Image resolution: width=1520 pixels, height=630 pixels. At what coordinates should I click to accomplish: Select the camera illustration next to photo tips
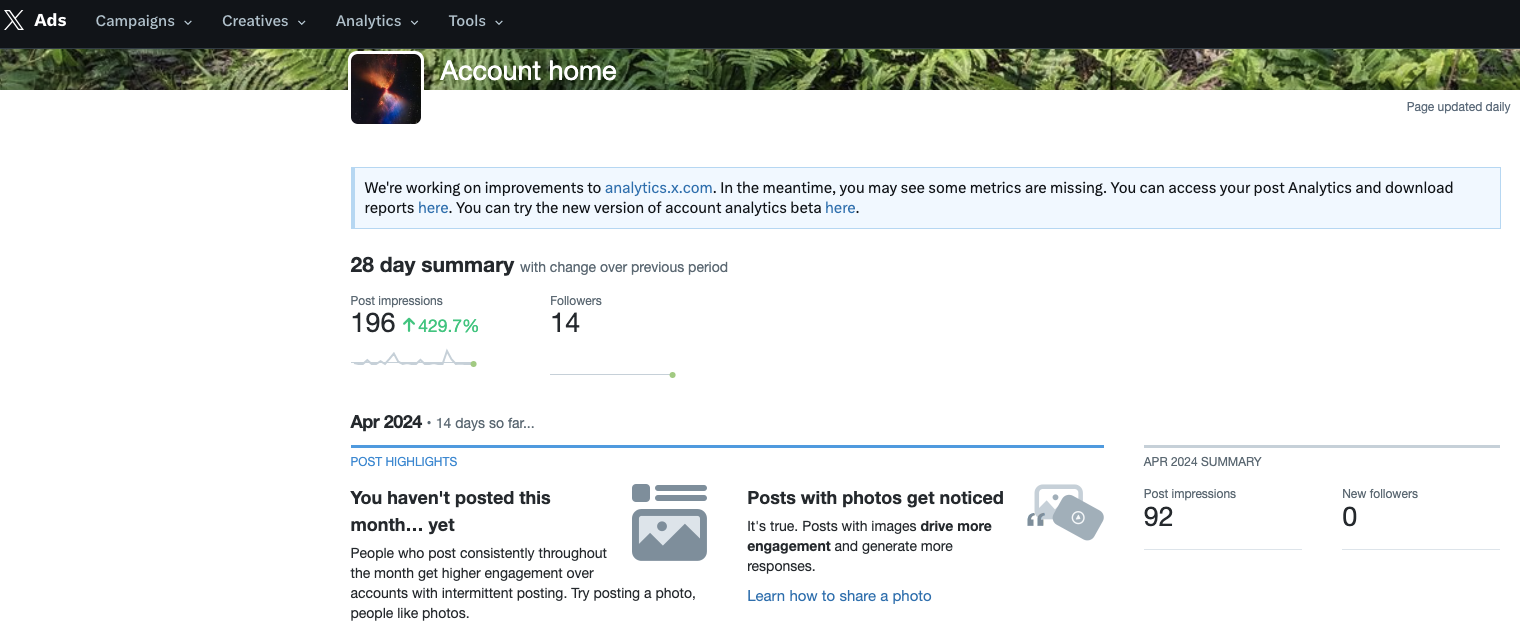(x=1063, y=510)
